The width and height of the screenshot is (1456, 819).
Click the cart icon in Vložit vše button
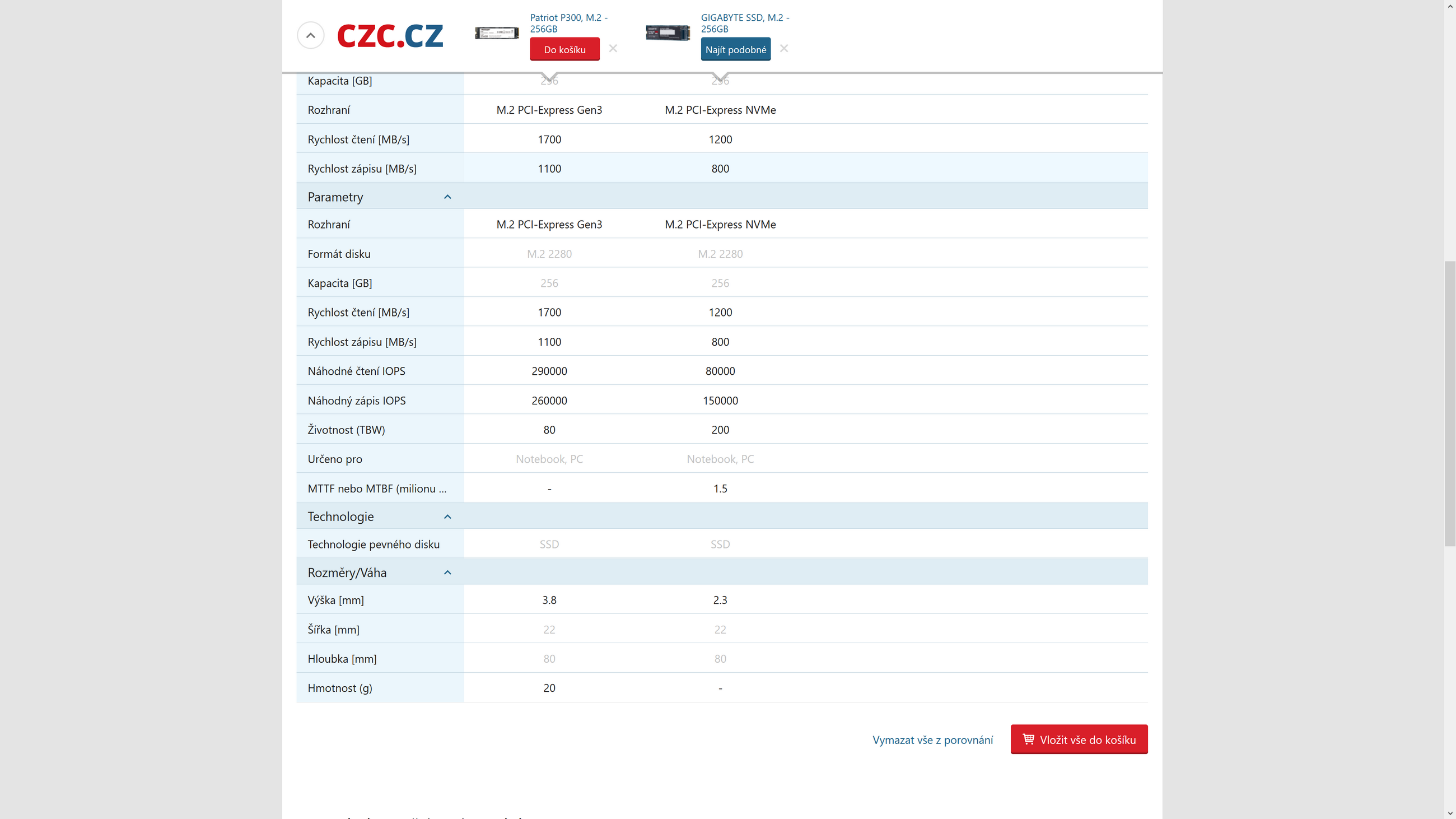click(1028, 739)
